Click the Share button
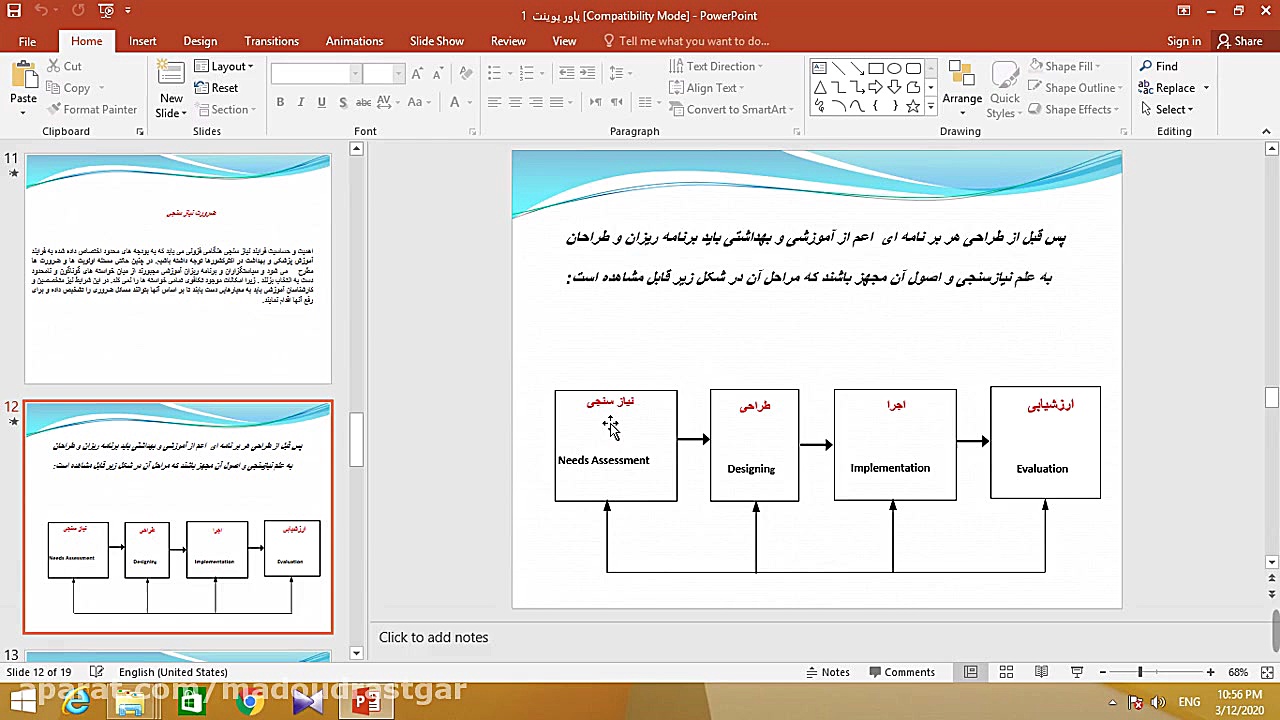This screenshot has width=1280, height=720. (x=1240, y=41)
